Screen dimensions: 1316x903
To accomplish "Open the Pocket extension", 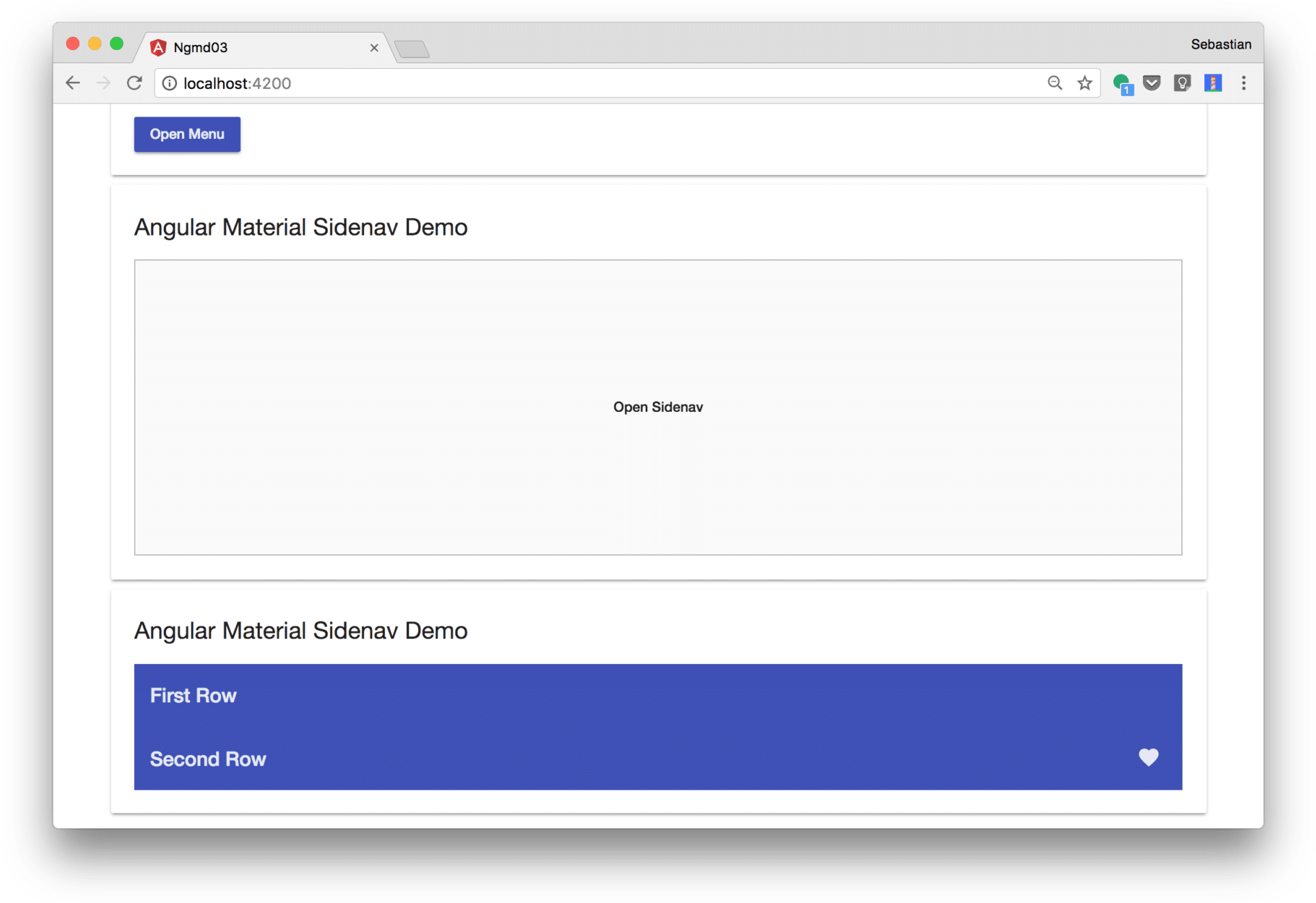I will coord(1151,83).
